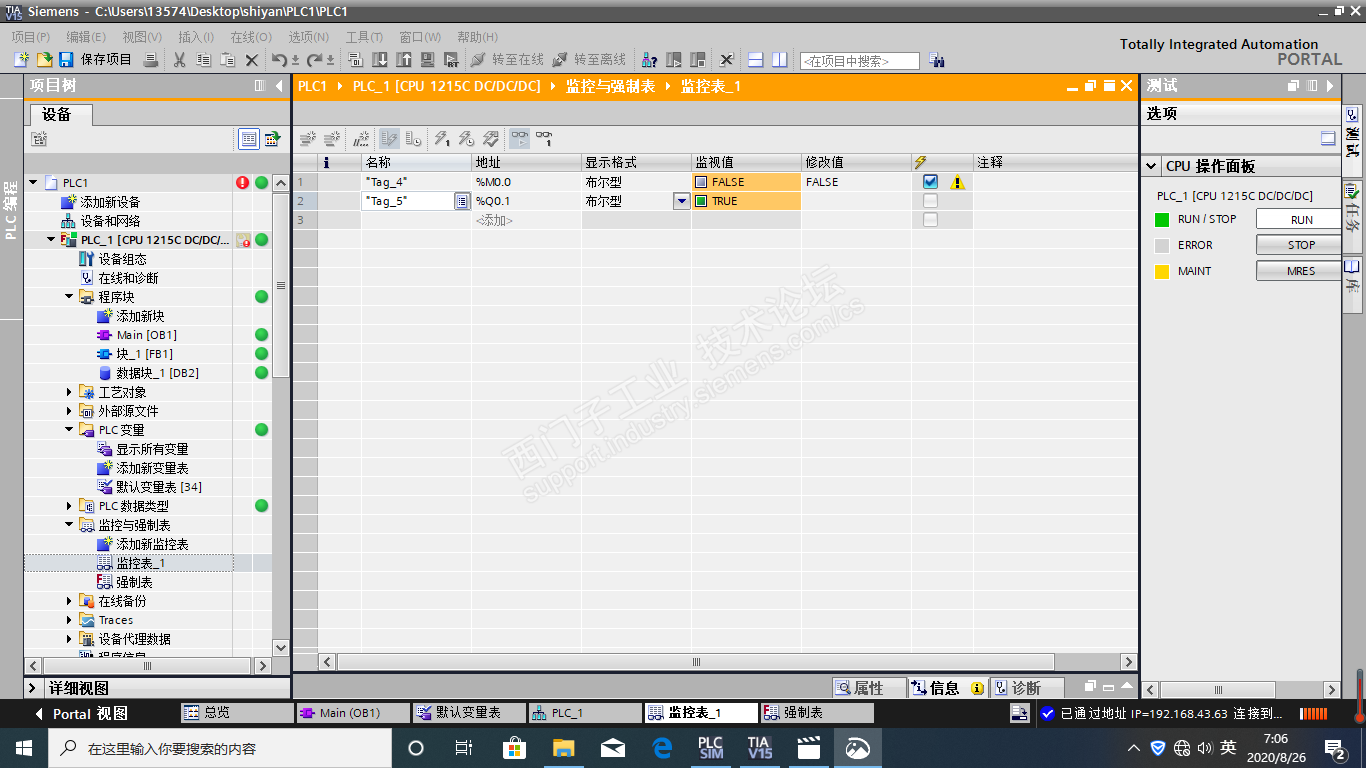Screen dimensions: 1366x768
Task: Collapse the PLC变量 folder
Action: click(x=69, y=430)
